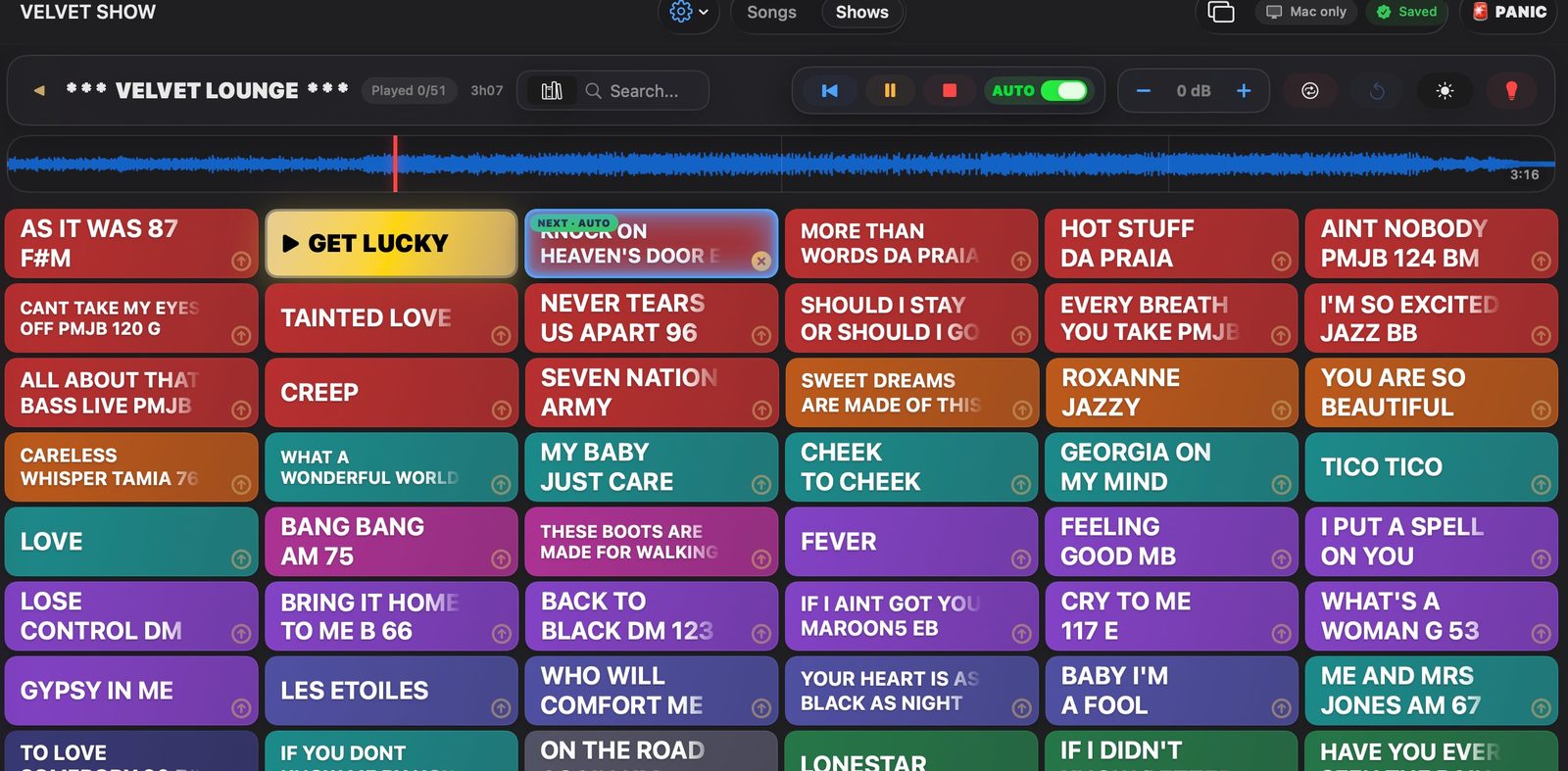The image size is (1568, 771).
Task: Queue NEVER TEARS US APART via arrow icon
Action: click(x=760, y=336)
